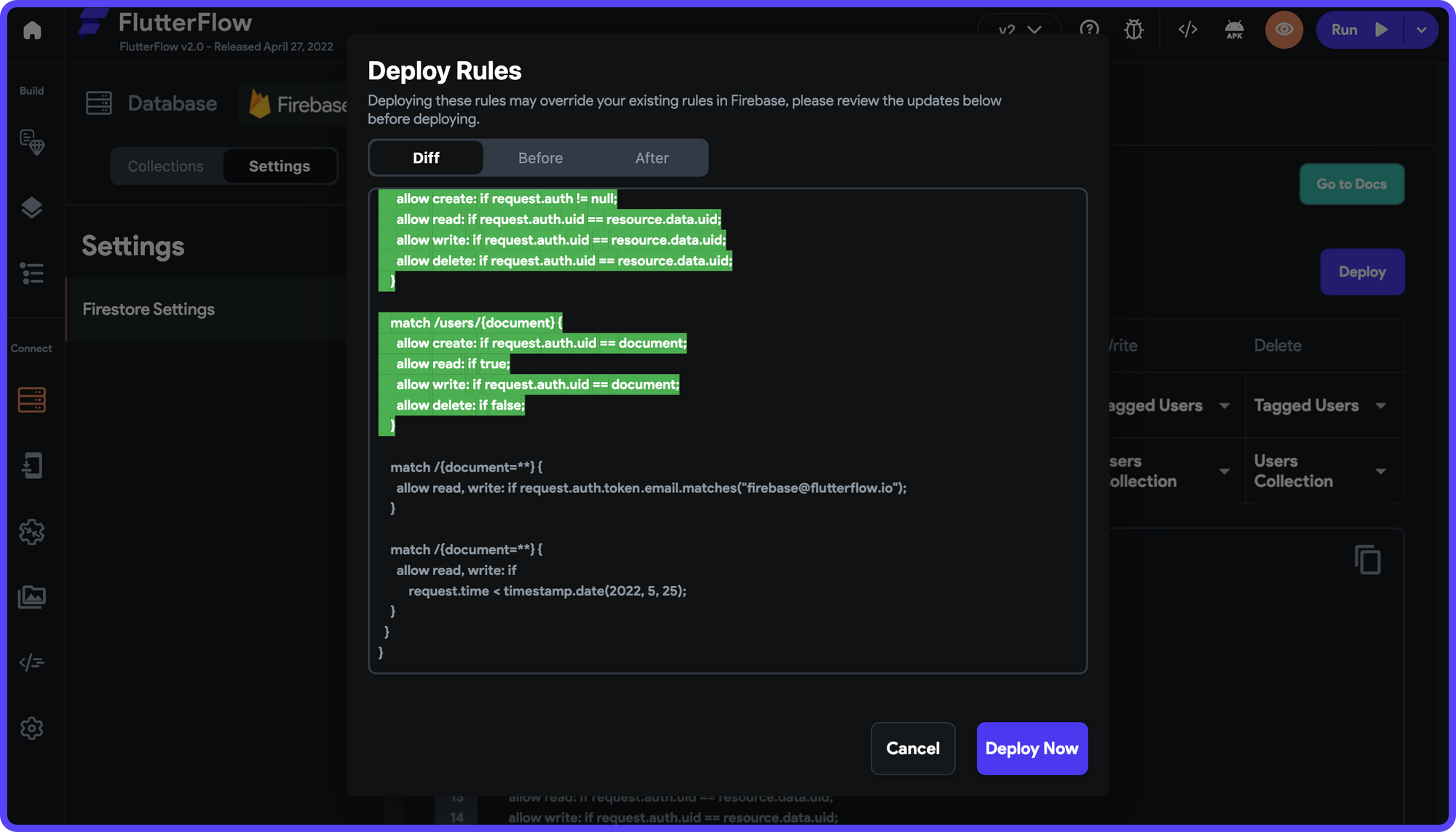Download APK via Android icon

1235,30
